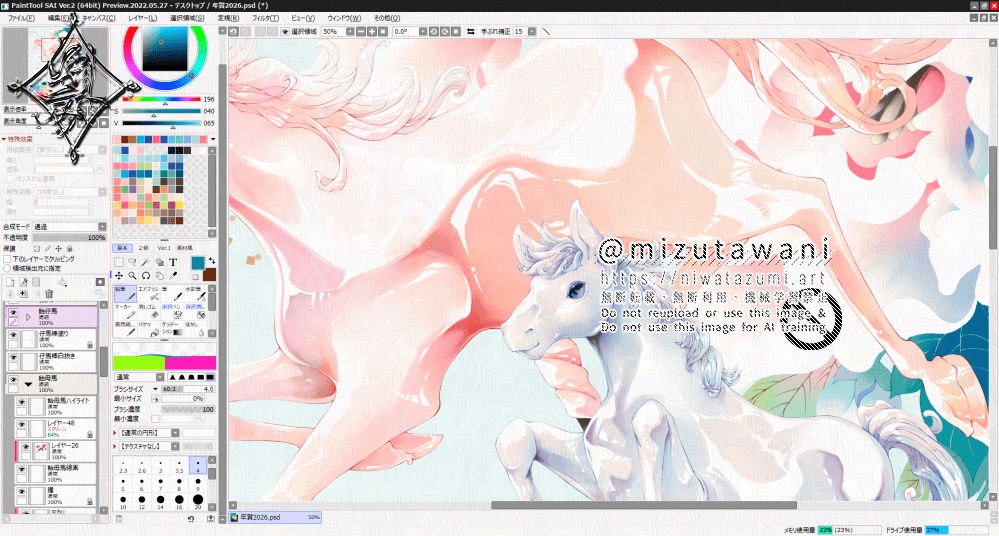Open the 50% zoom level dropdown
999x536 pixels.
tap(341, 32)
